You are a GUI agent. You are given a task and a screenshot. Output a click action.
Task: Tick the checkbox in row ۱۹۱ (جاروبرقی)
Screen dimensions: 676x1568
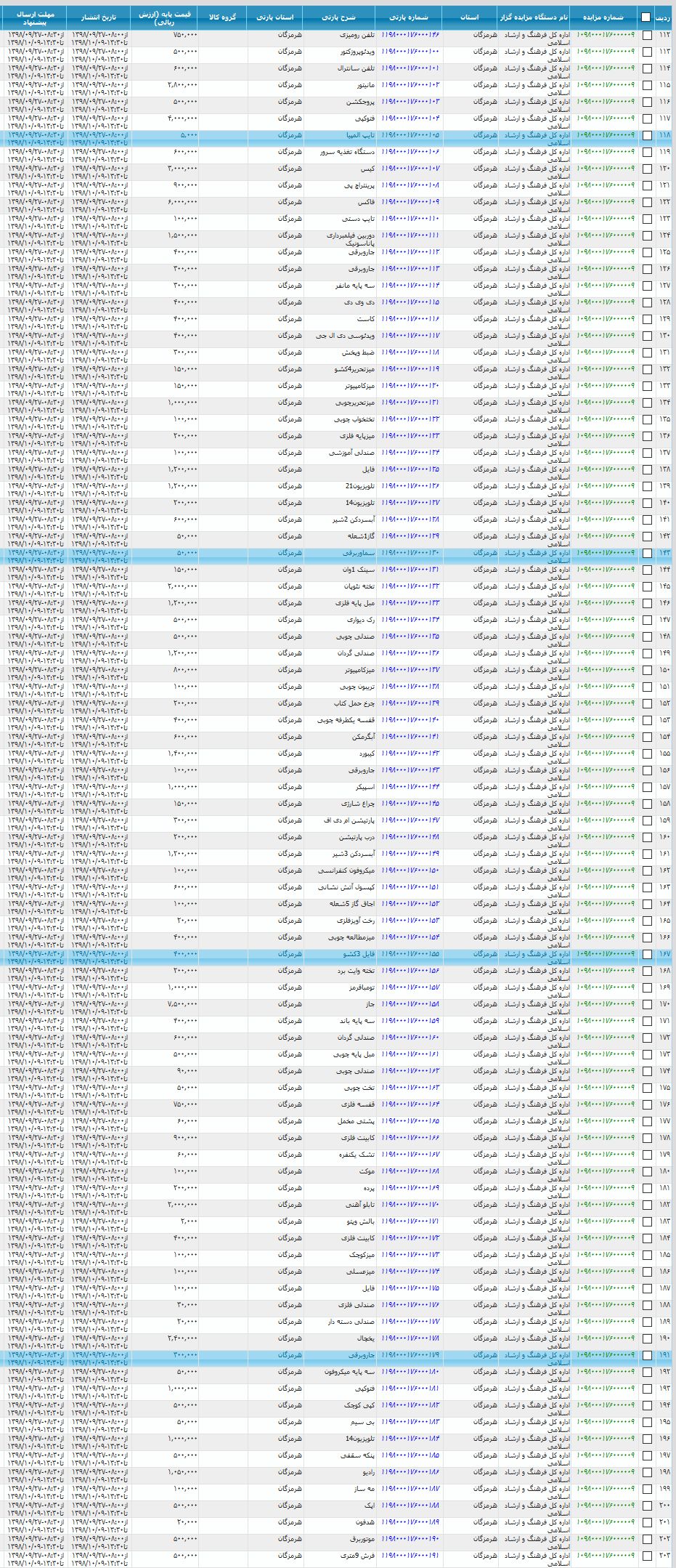[647, 1356]
